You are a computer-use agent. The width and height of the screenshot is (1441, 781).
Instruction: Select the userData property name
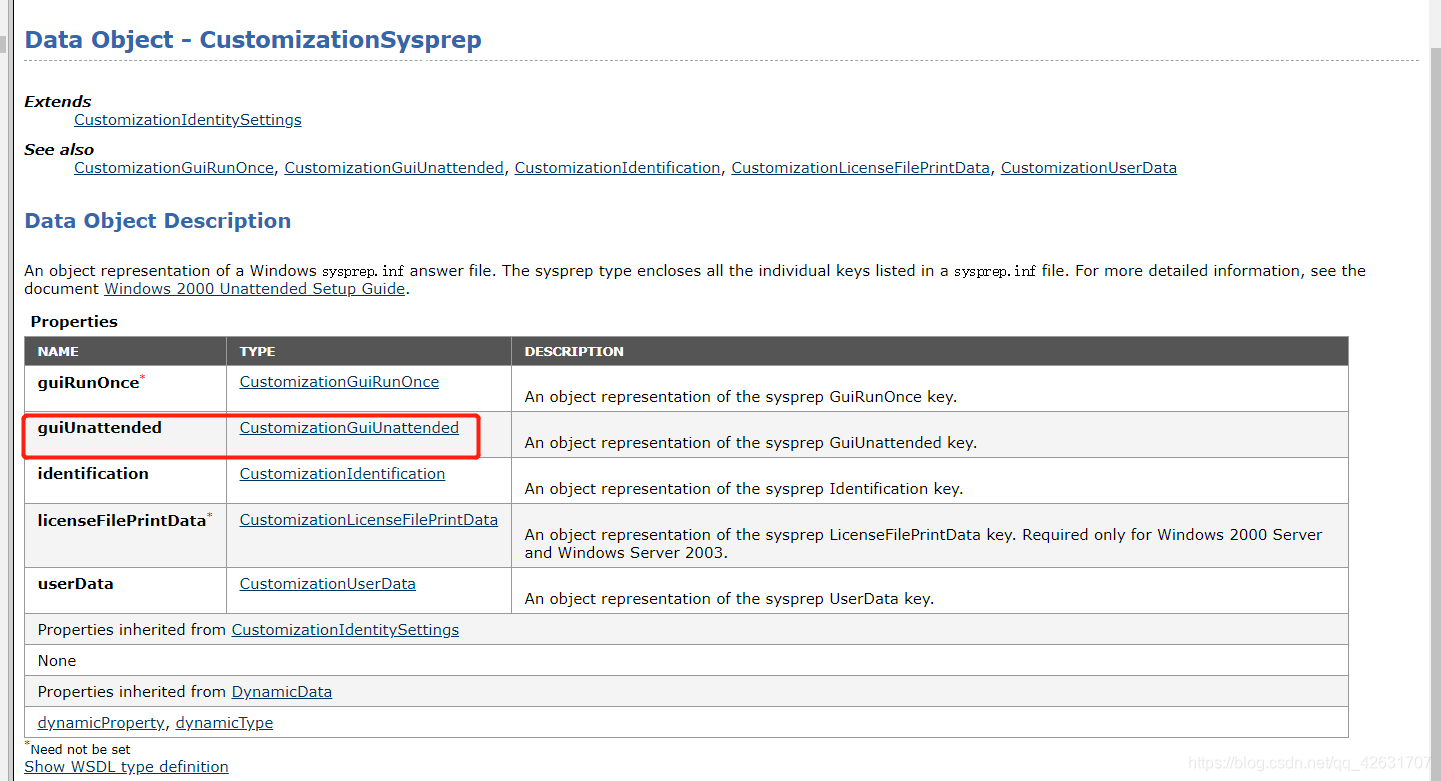(76, 584)
